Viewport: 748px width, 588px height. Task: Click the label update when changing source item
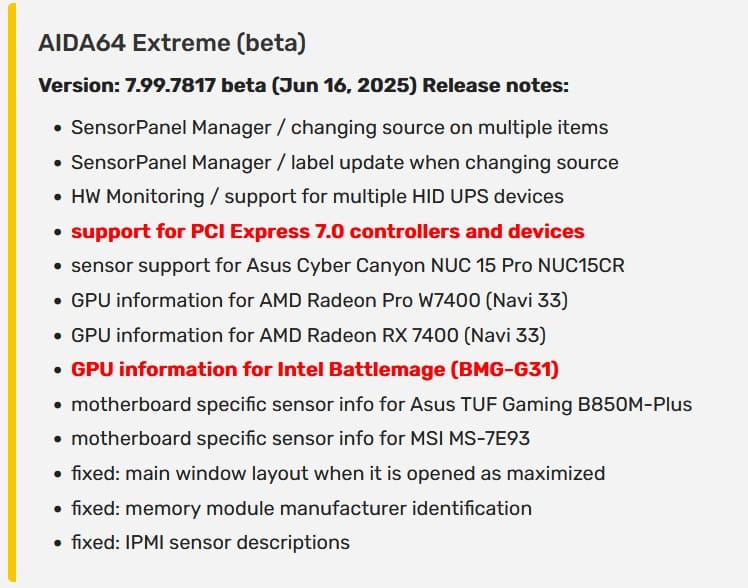coord(345,163)
